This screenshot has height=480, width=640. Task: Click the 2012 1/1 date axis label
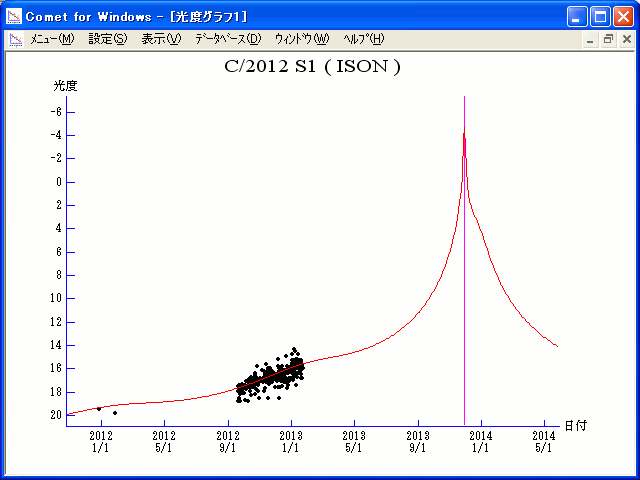click(101, 442)
